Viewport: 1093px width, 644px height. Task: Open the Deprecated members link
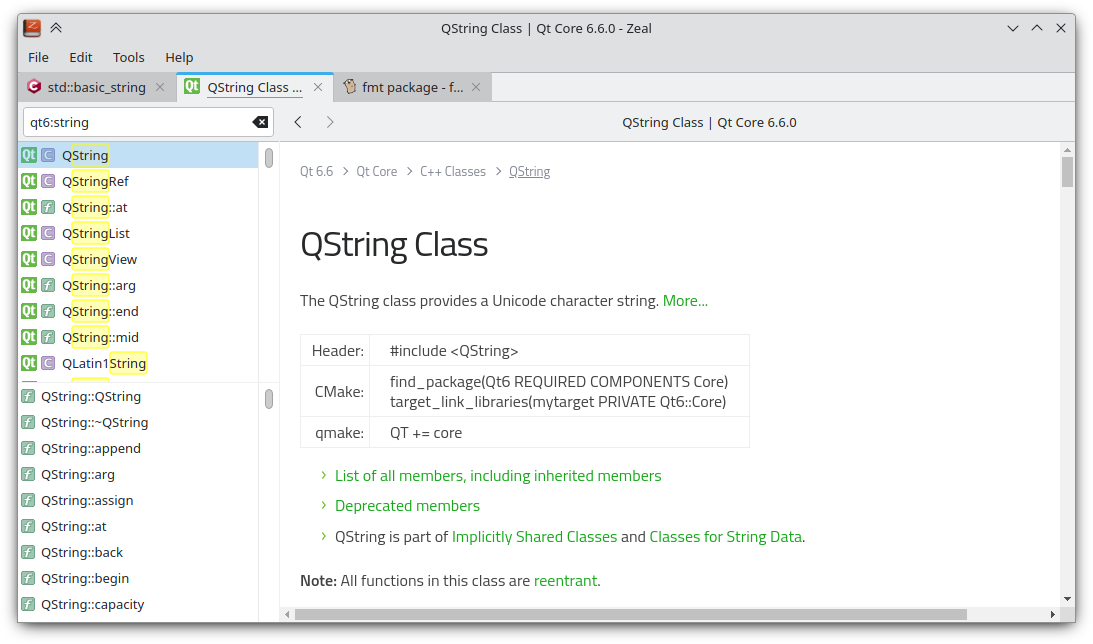tap(407, 506)
